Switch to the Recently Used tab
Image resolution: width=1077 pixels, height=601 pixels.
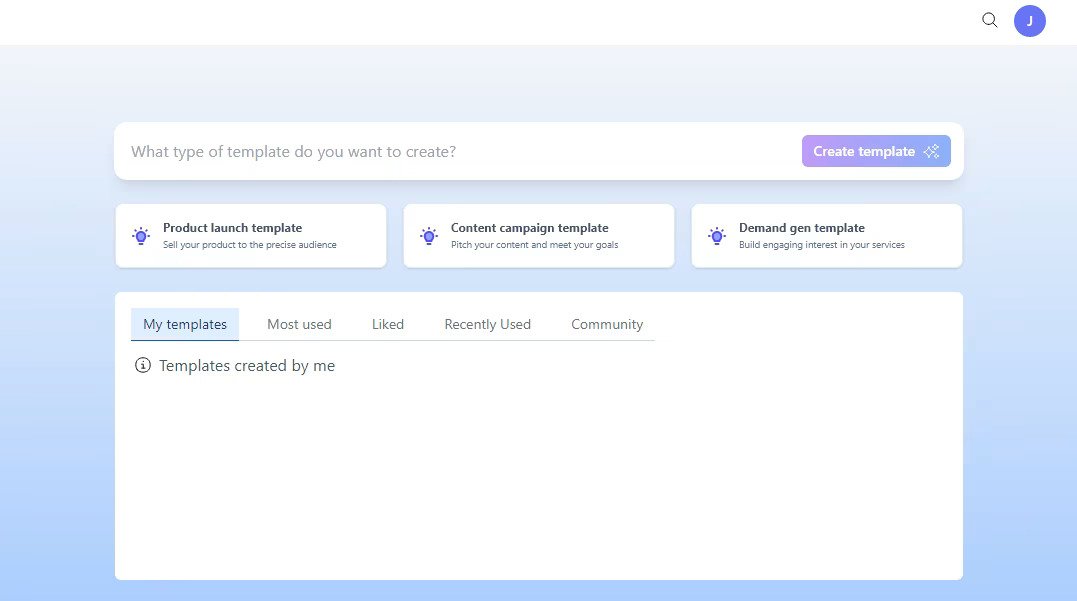[487, 324]
